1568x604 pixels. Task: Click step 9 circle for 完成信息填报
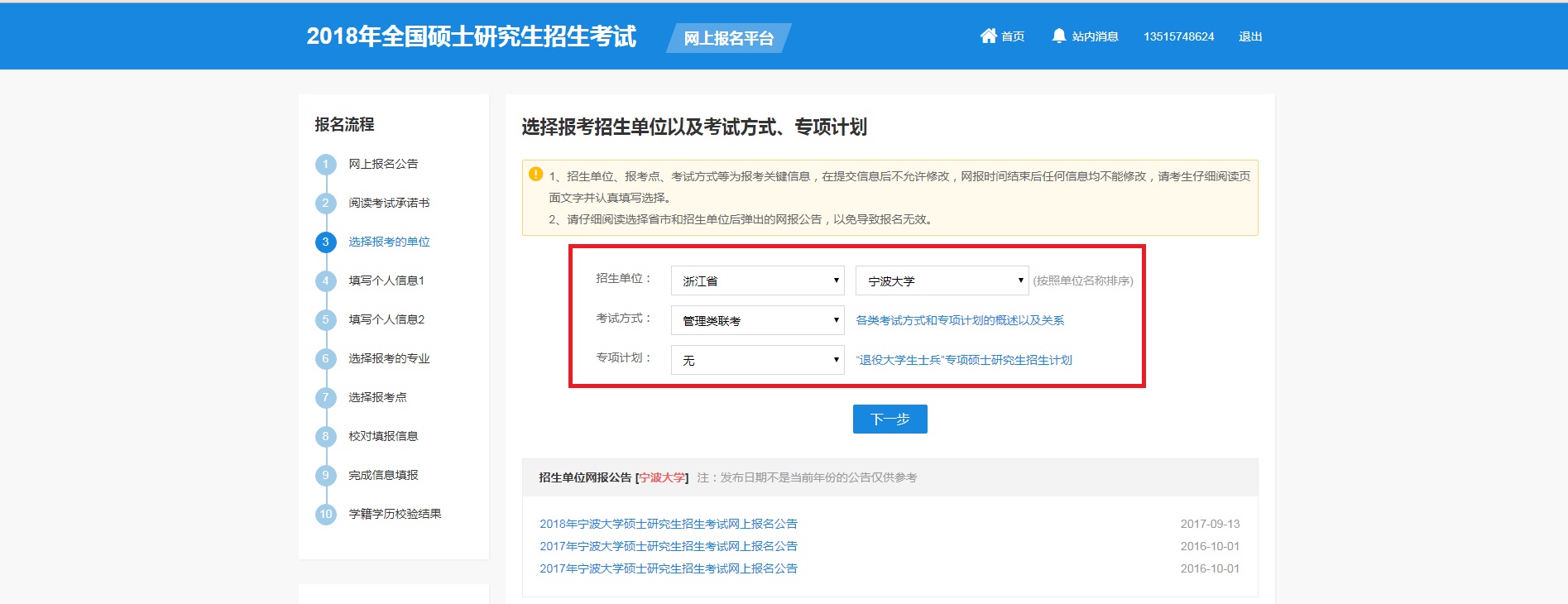(x=326, y=476)
